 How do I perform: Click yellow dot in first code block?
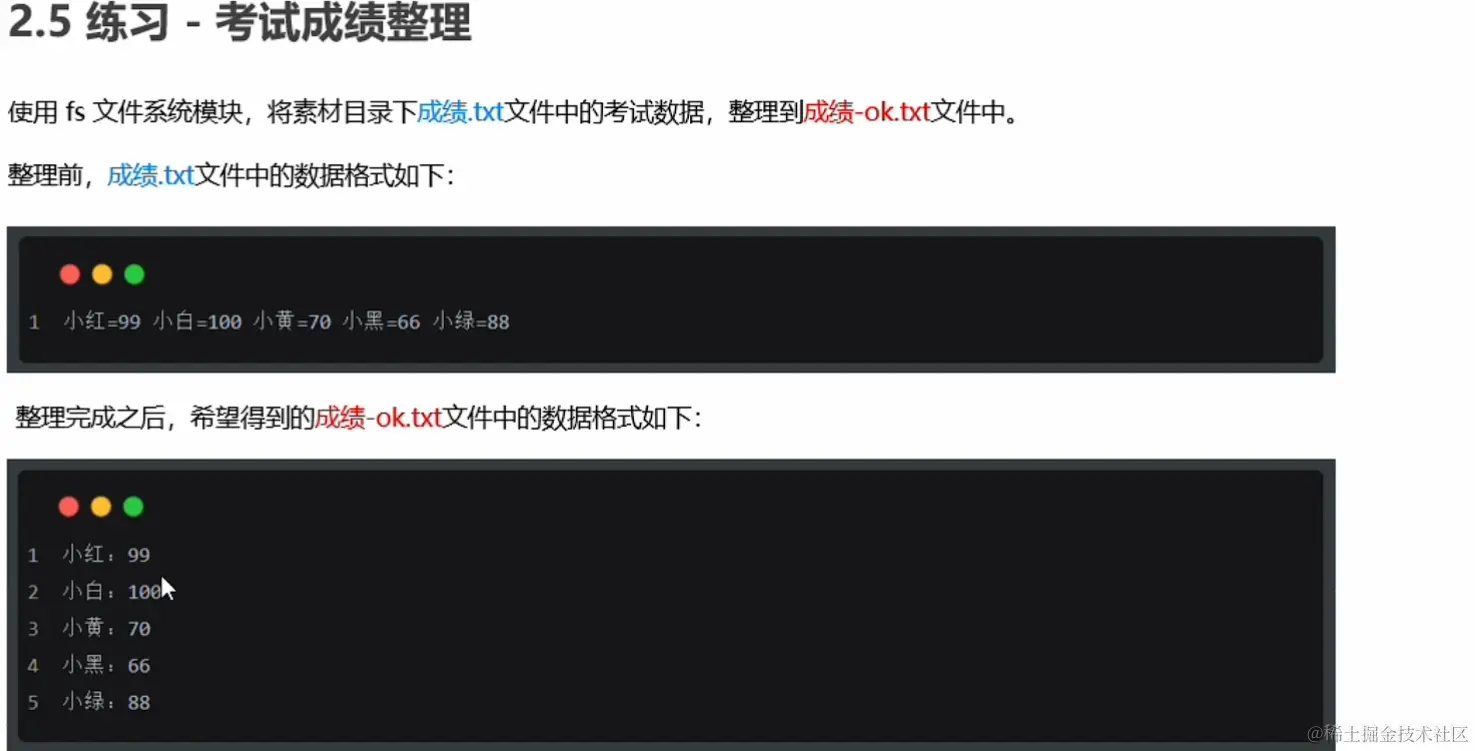(102, 274)
